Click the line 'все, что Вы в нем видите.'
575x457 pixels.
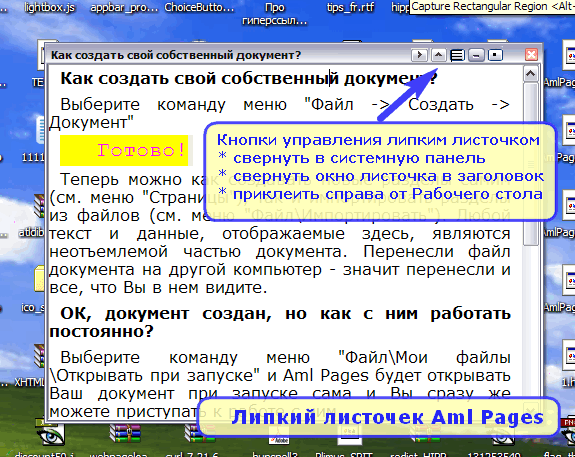coord(158,288)
